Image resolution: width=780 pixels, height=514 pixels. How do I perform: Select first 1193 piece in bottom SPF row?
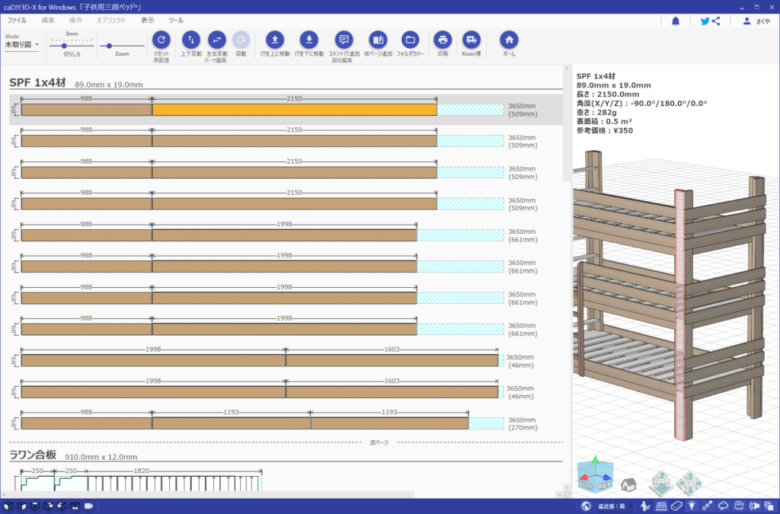(x=231, y=423)
